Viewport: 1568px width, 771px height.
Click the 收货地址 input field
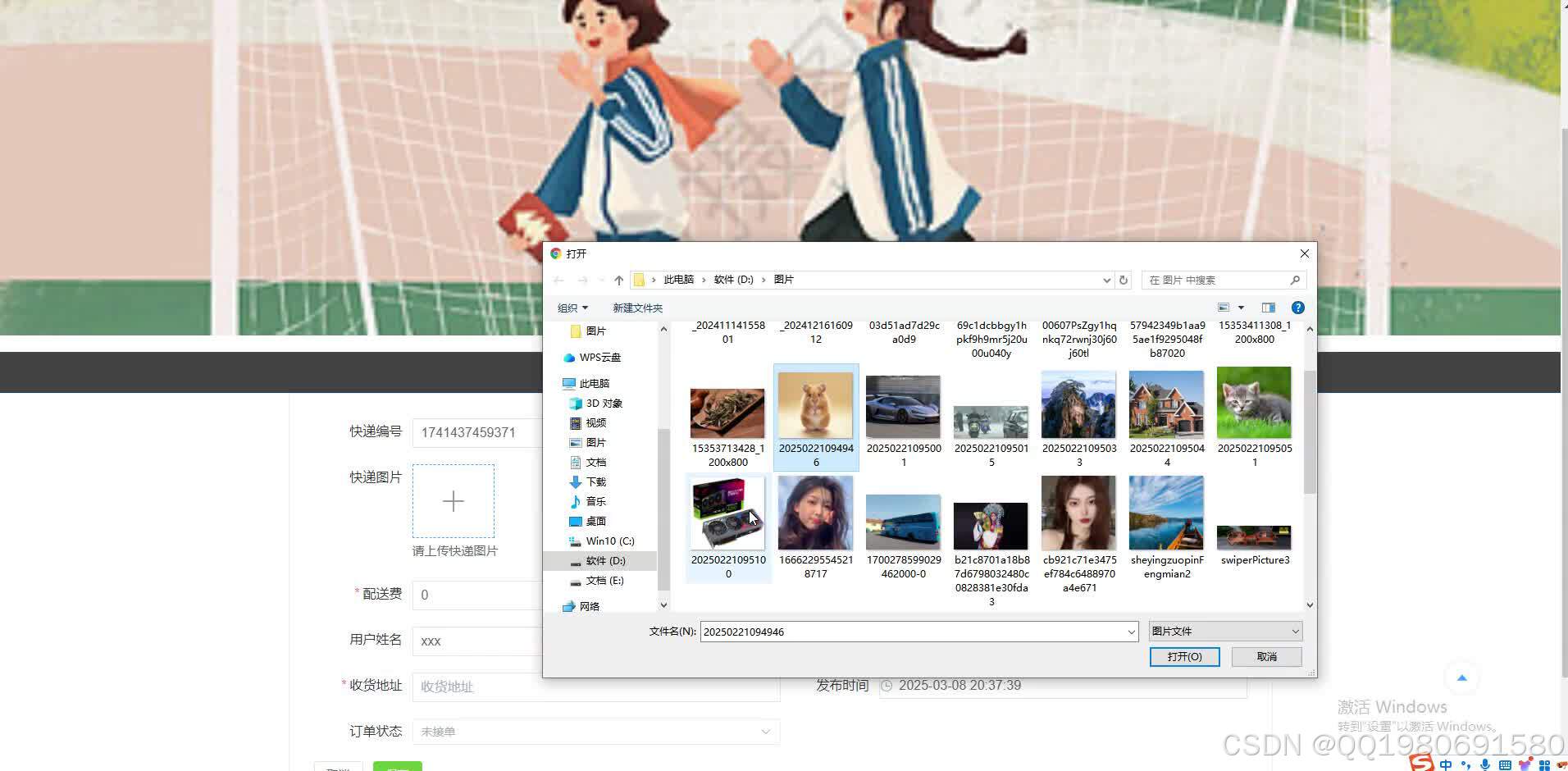tap(596, 687)
